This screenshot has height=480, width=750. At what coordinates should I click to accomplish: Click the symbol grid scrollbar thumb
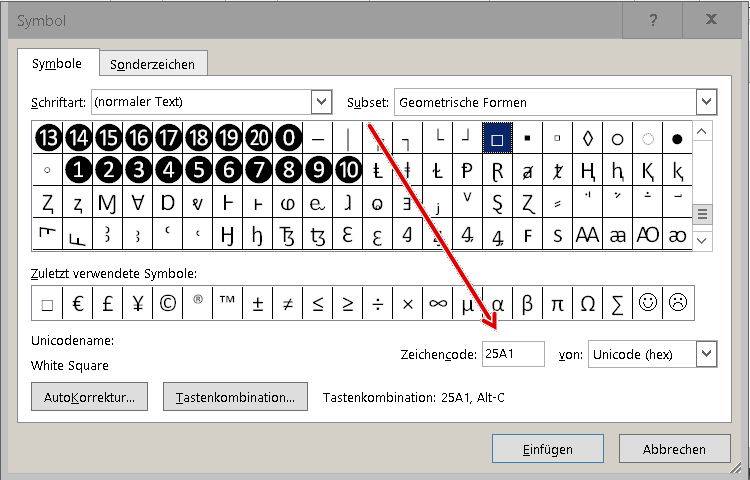(x=702, y=214)
